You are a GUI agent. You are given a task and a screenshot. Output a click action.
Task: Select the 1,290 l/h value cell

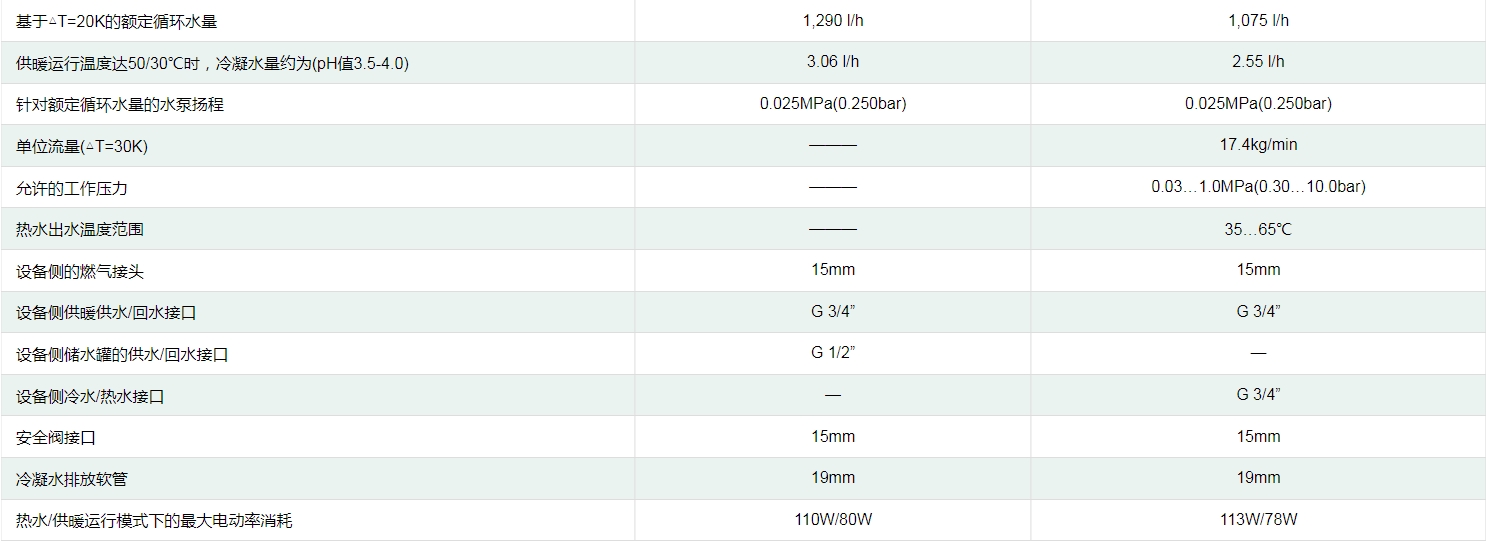(833, 20)
